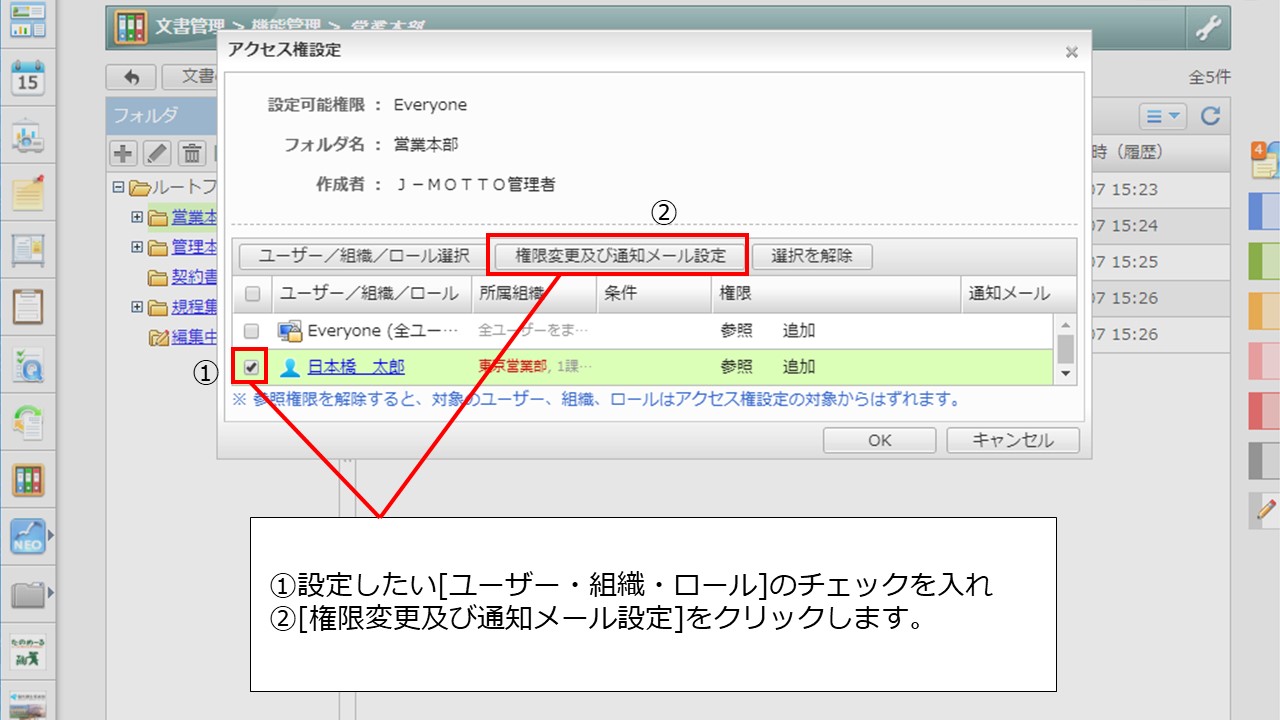Click the refresh icon above the list
Viewport: 1280px width, 720px height.
(x=1210, y=117)
